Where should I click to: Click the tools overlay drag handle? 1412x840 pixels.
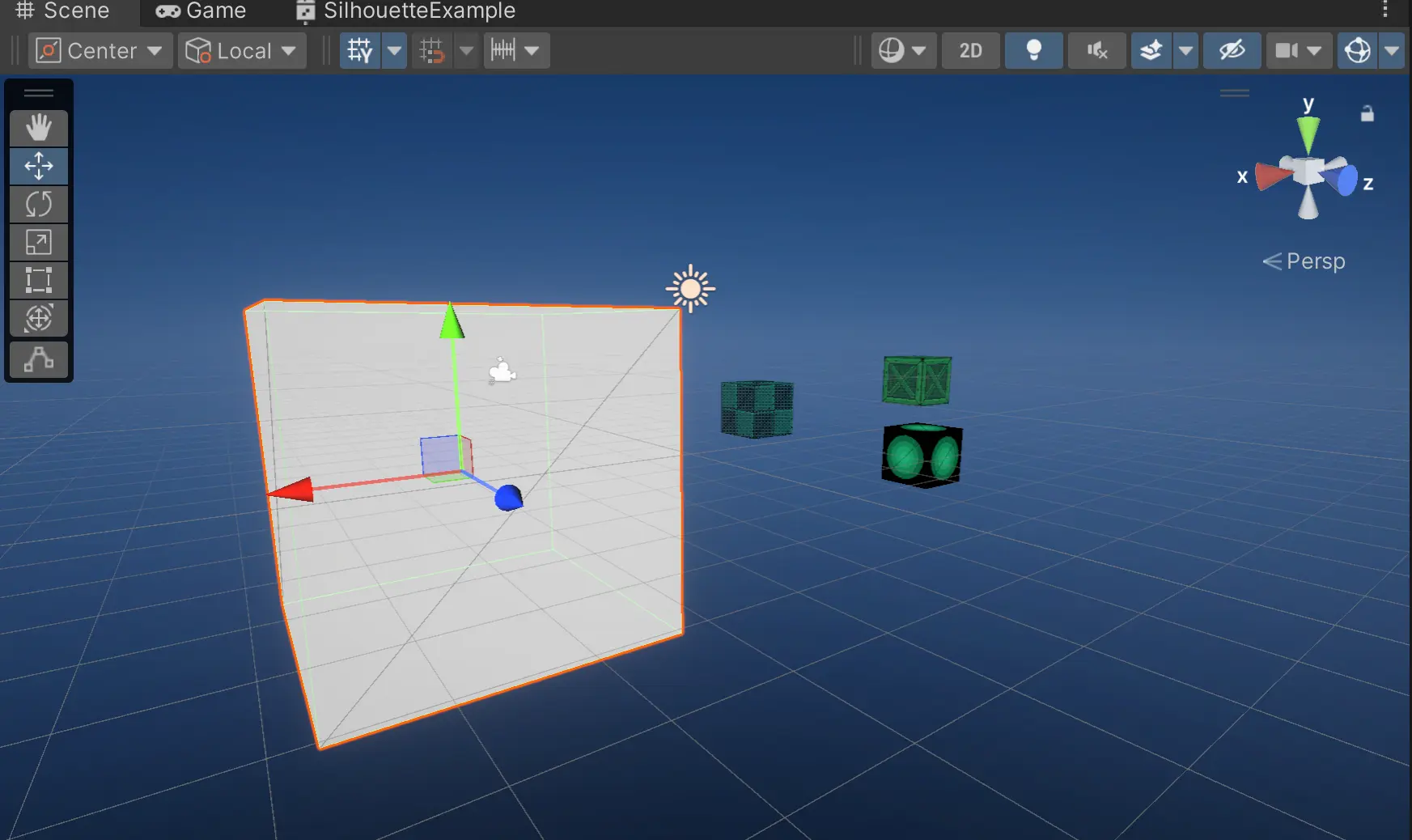[39, 93]
